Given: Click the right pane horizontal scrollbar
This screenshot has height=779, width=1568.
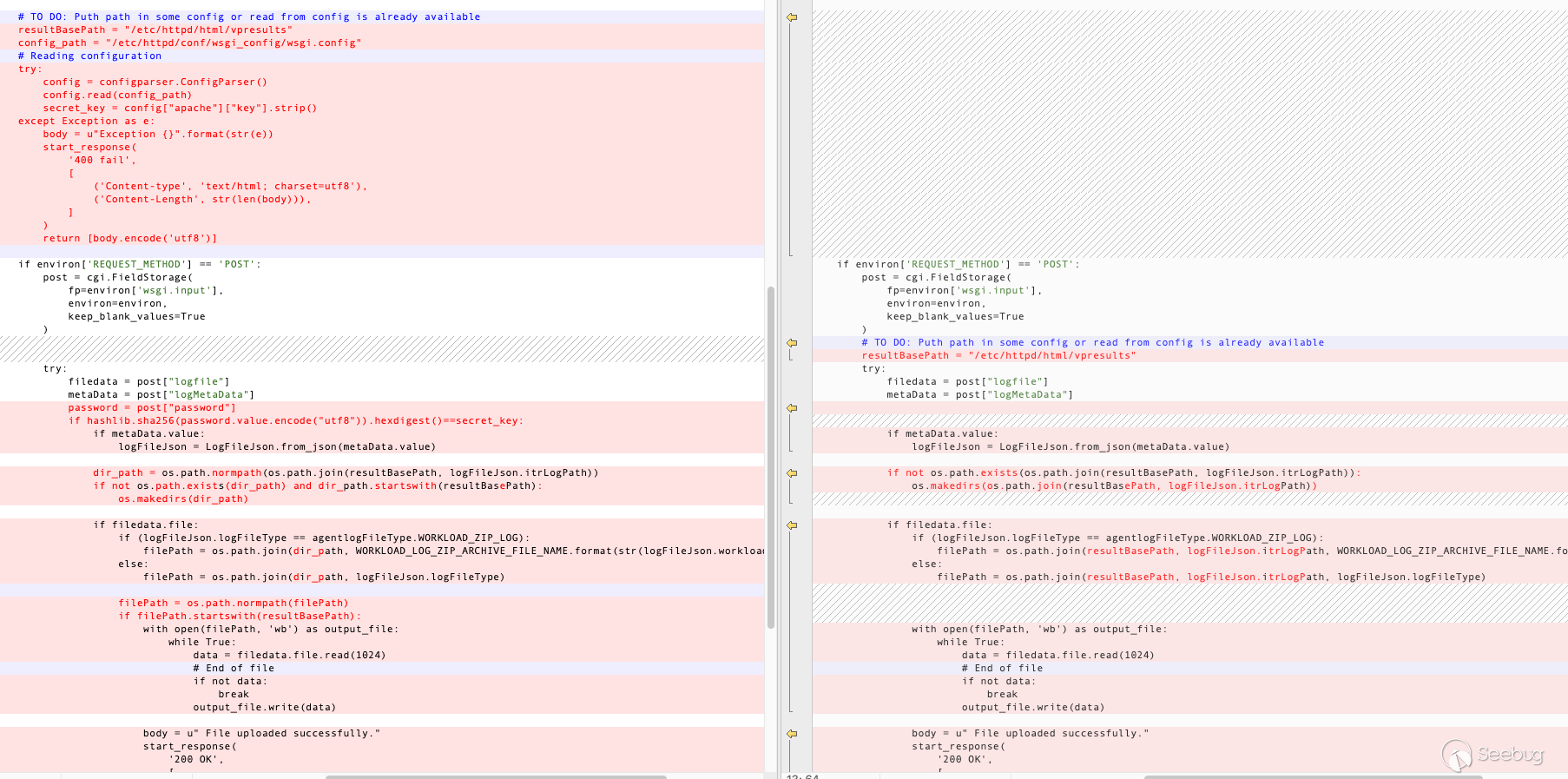Looking at the screenshot, I should point(1311,776).
